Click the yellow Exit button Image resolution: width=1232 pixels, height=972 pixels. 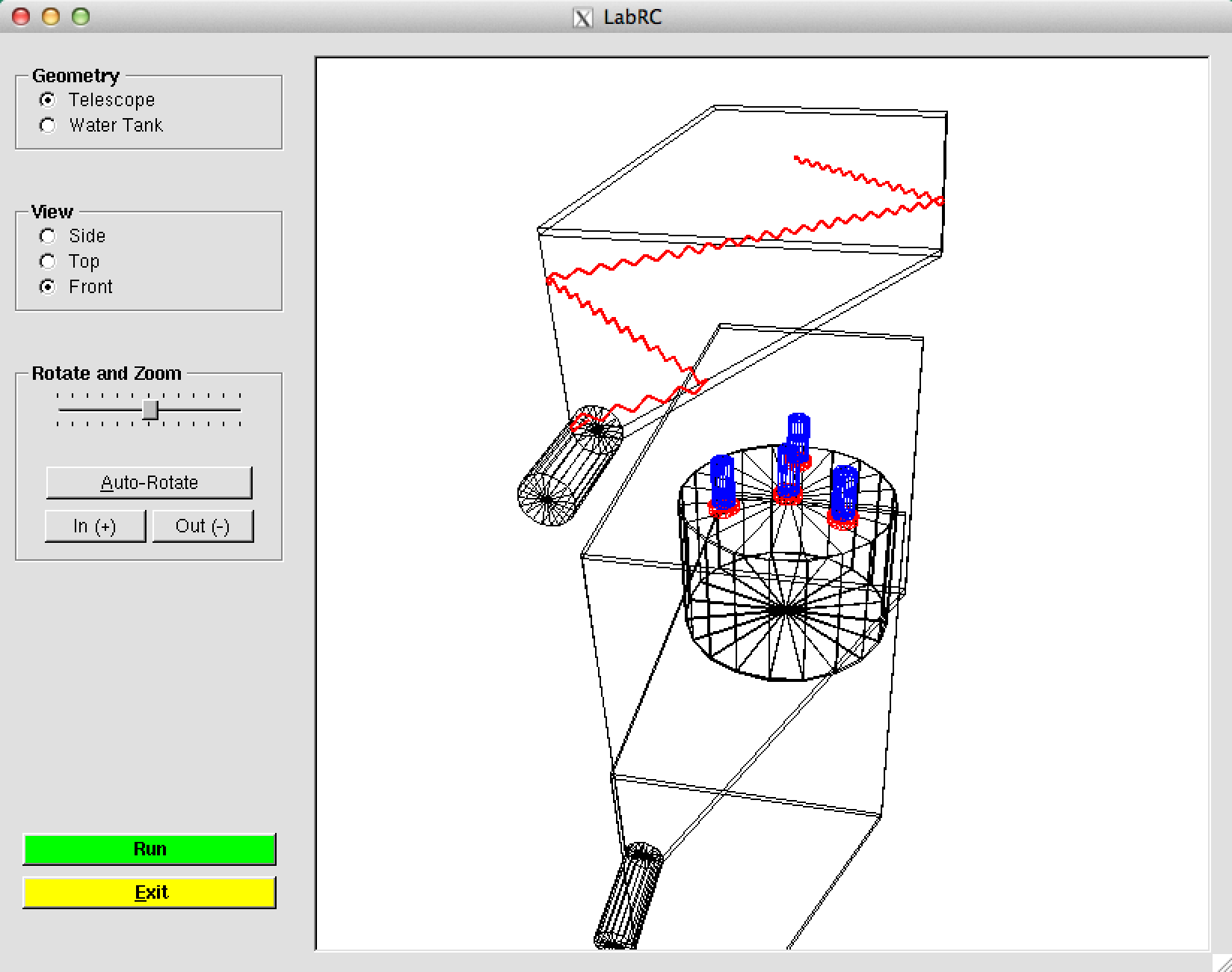click(150, 893)
